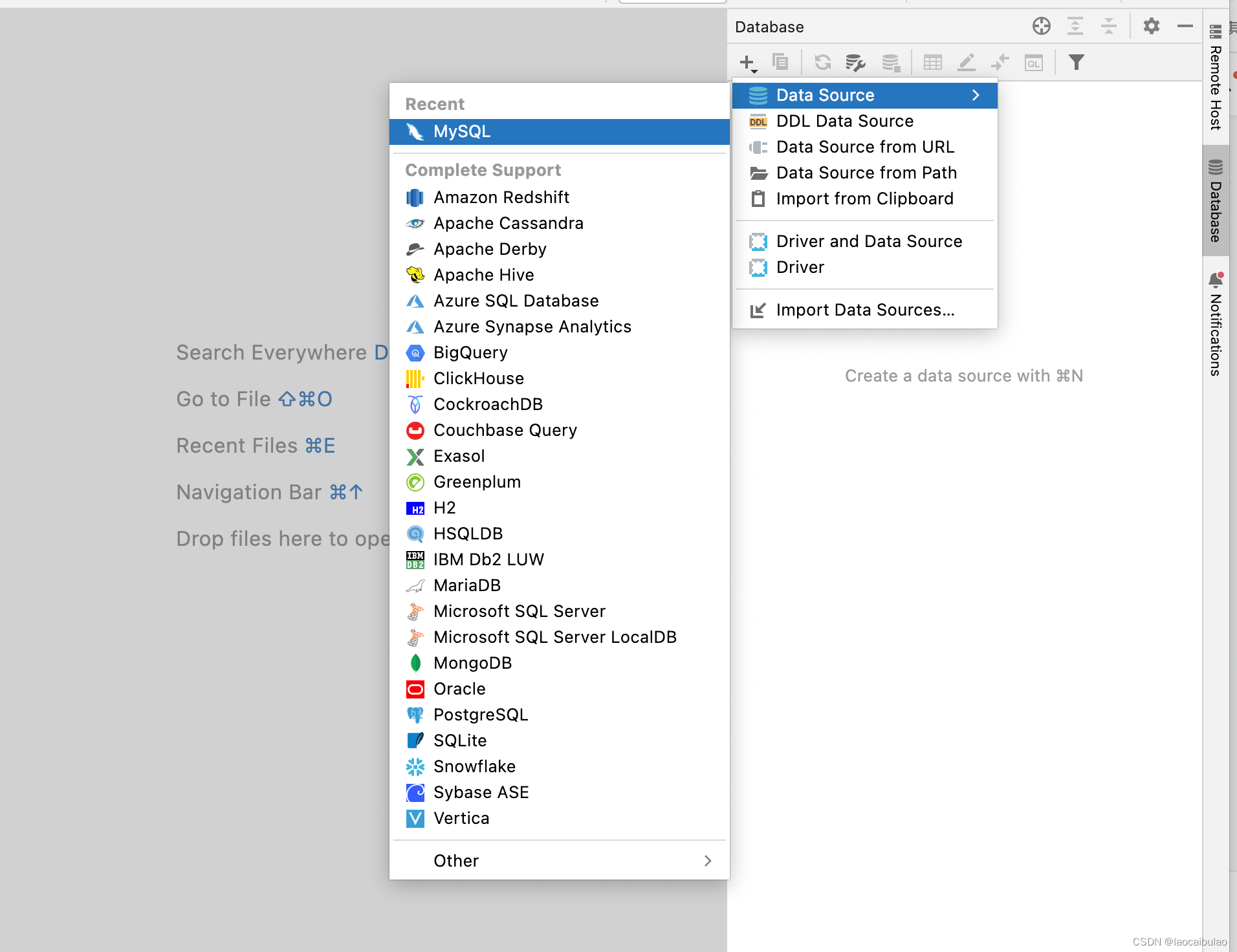Collapse all nodes in Database panel
The width and height of the screenshot is (1237, 952).
(x=1110, y=27)
